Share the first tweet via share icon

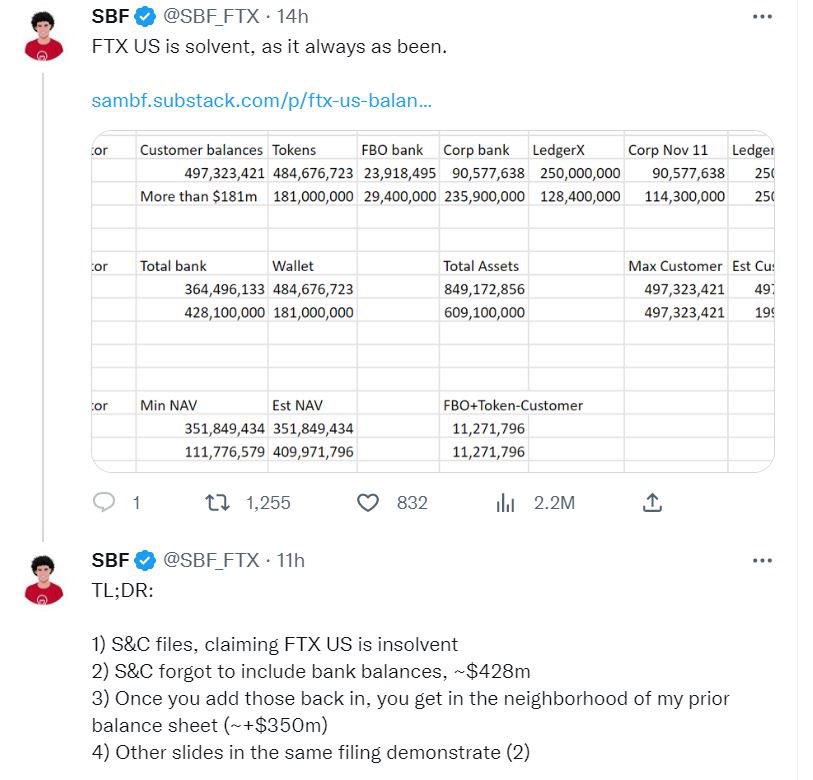coord(652,502)
